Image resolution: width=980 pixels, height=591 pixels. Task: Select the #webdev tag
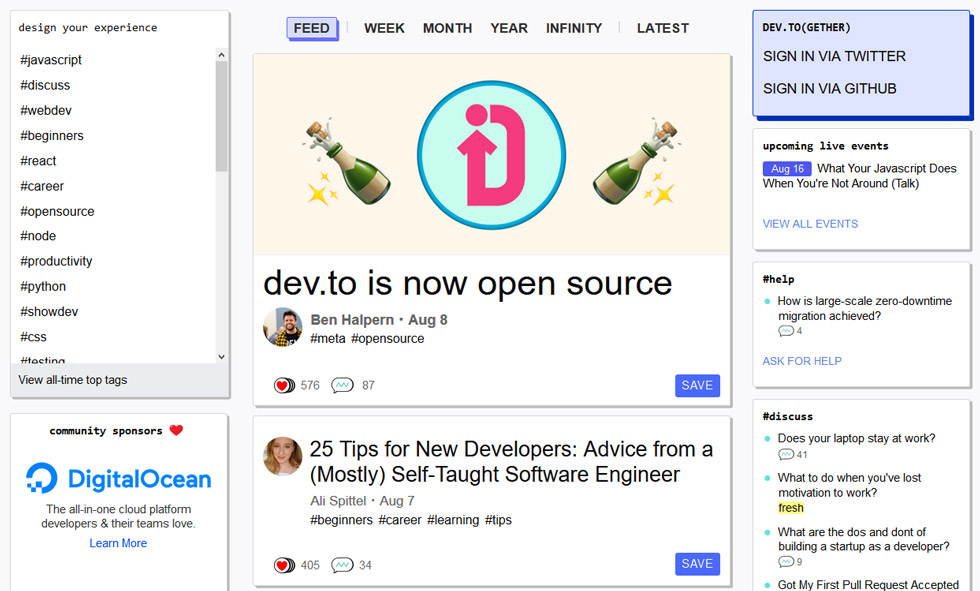[x=46, y=111]
